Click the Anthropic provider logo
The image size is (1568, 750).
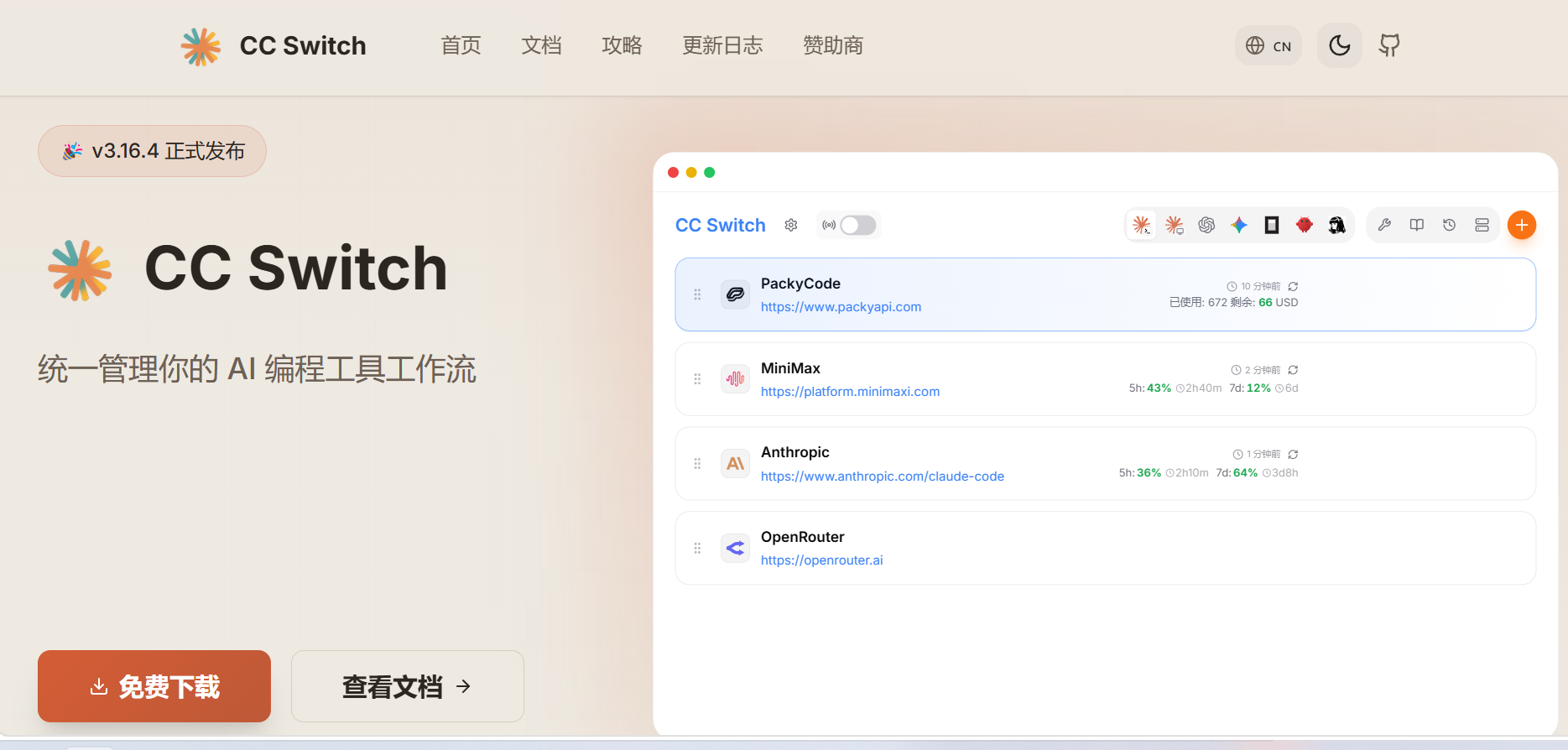point(736,463)
